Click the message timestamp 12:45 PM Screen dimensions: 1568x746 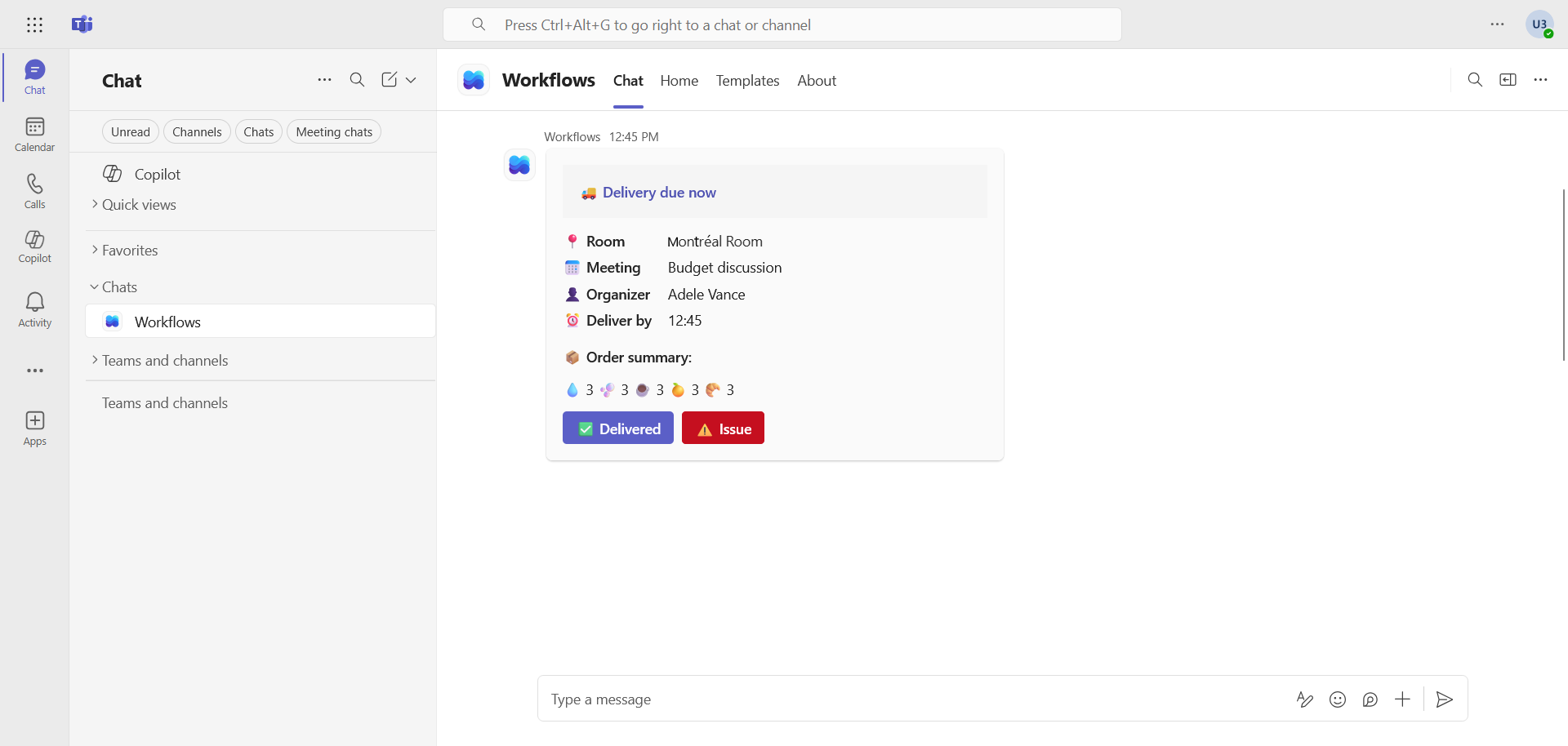(634, 137)
